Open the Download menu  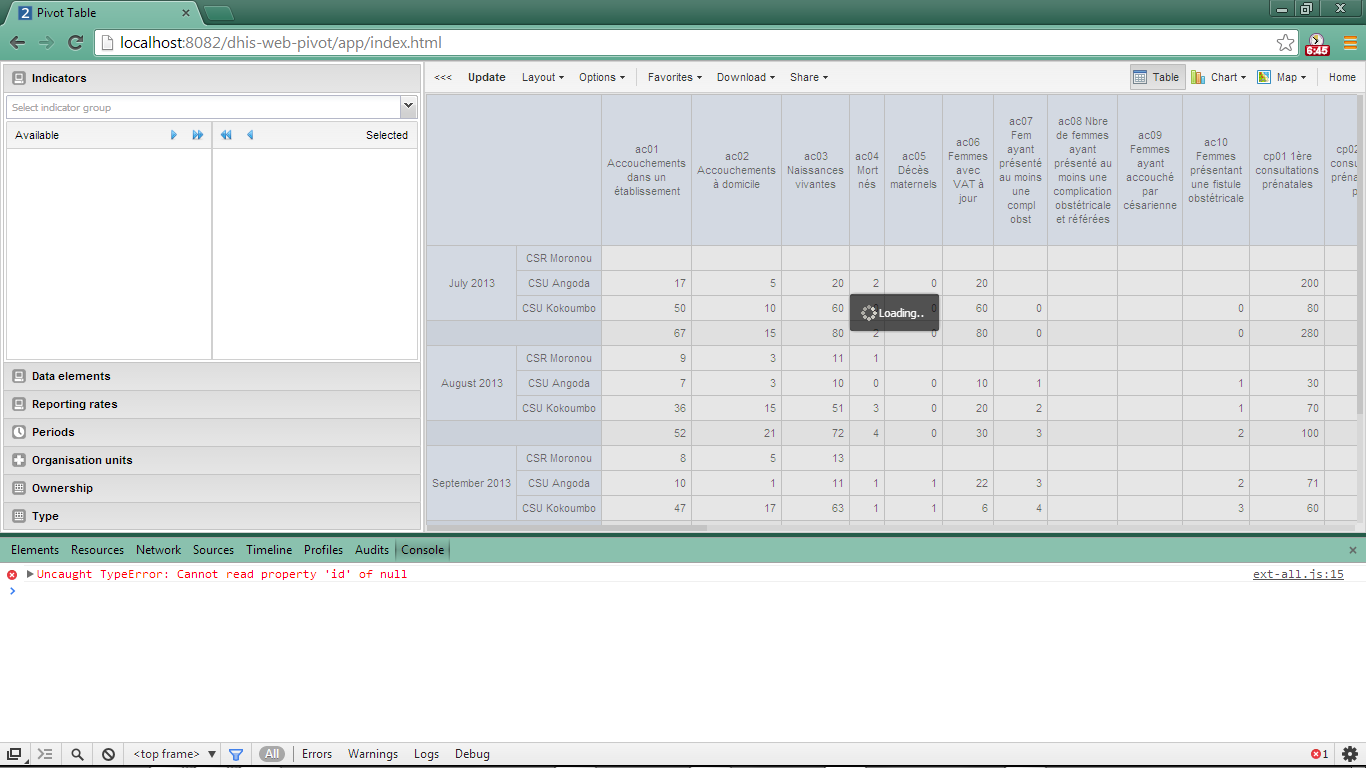745,77
